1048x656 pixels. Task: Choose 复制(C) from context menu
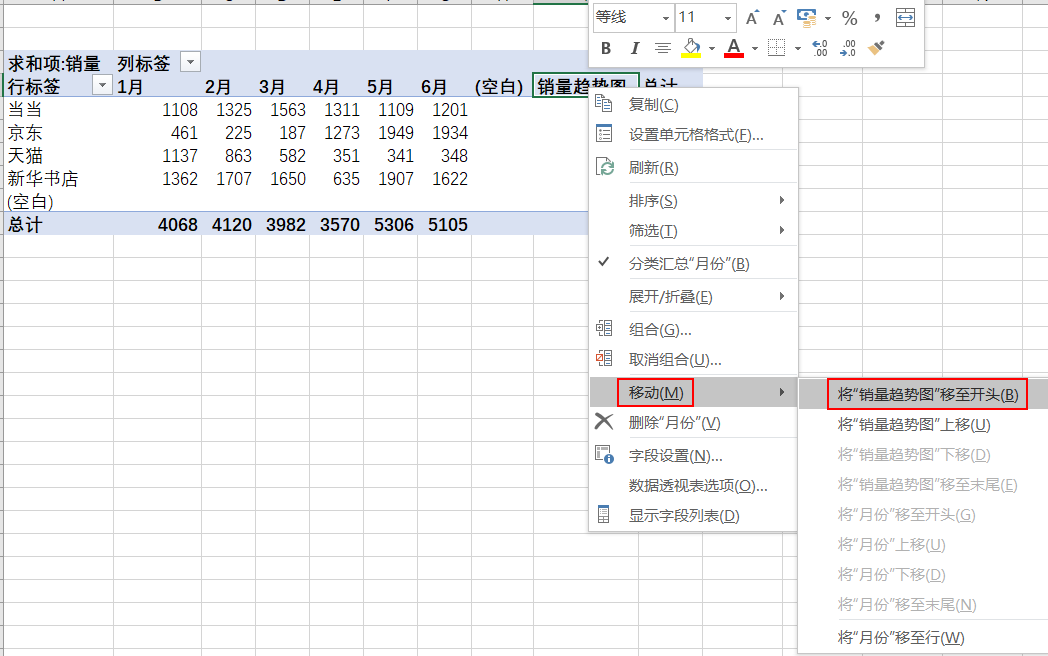(x=694, y=105)
